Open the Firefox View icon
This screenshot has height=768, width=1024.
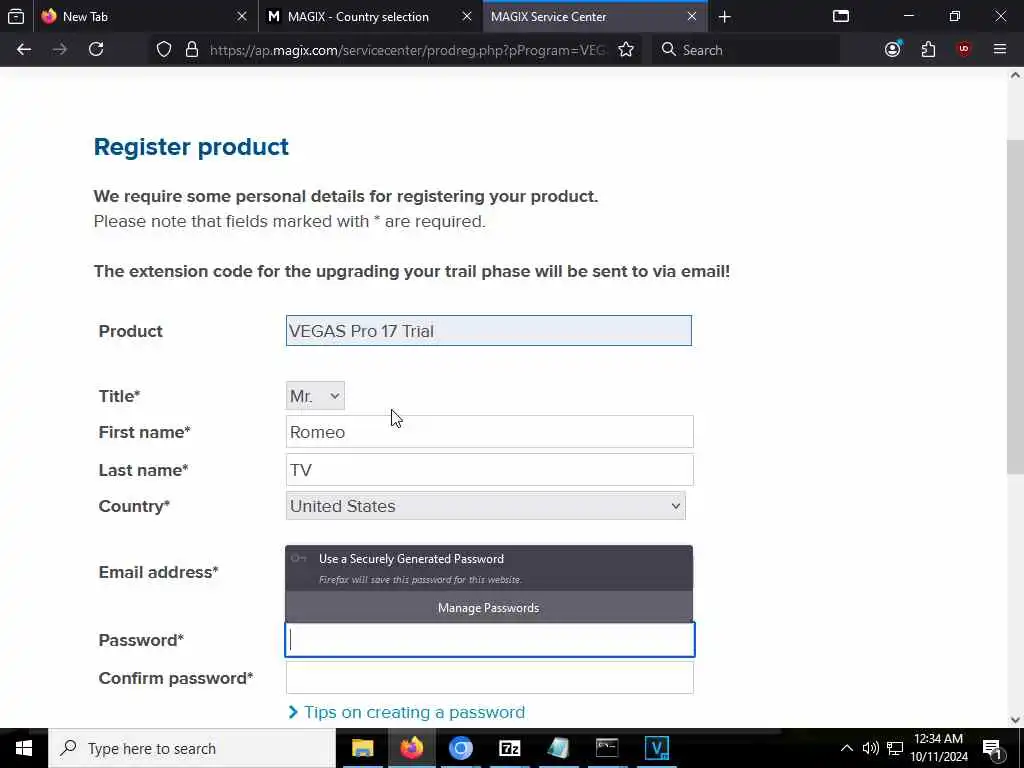[16, 16]
